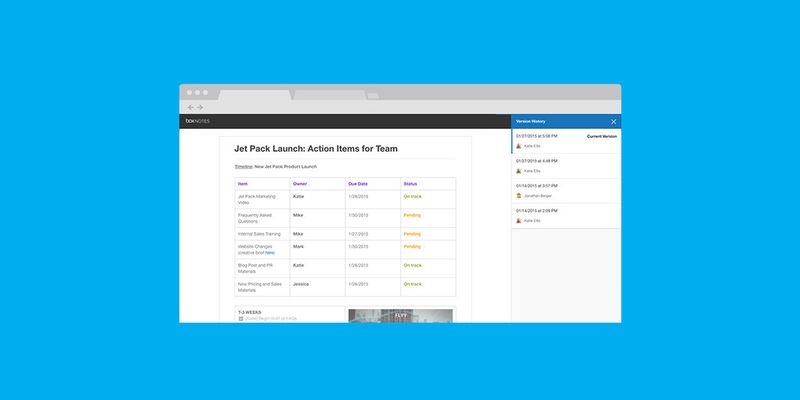Switch to the second browser tab
Screen dimensions: 800x400
(x=330, y=95)
